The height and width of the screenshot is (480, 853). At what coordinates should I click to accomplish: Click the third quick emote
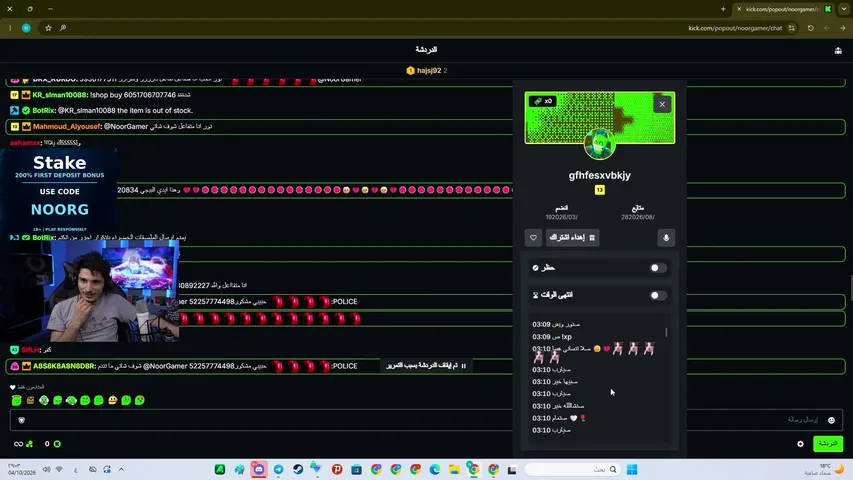[x=44, y=401]
